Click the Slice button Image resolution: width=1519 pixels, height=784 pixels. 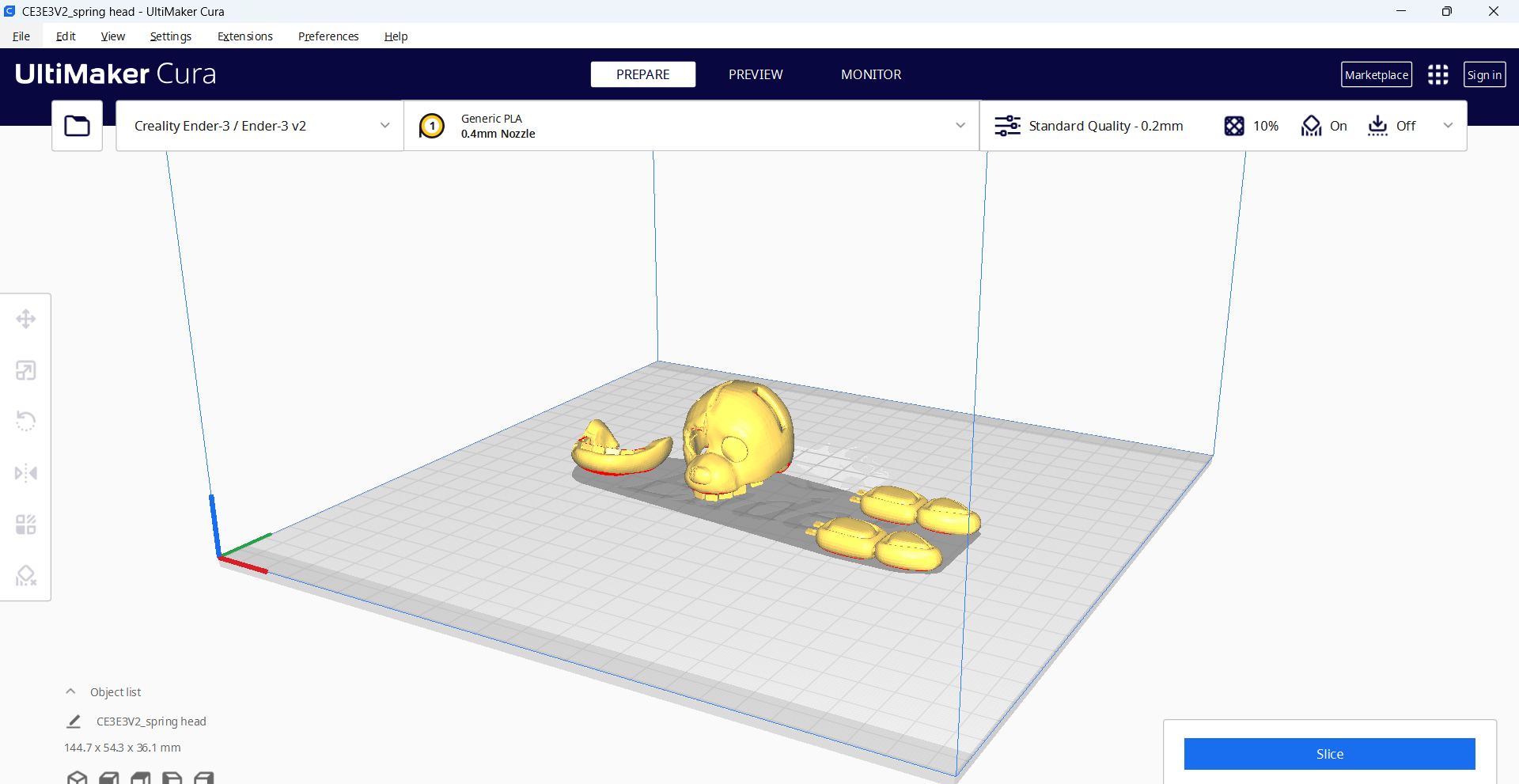coord(1329,754)
